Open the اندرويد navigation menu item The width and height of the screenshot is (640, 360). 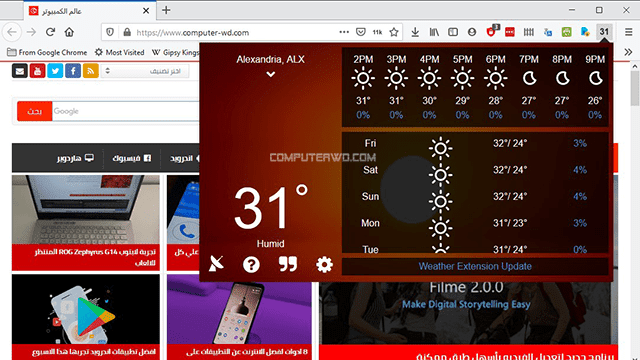(184, 158)
